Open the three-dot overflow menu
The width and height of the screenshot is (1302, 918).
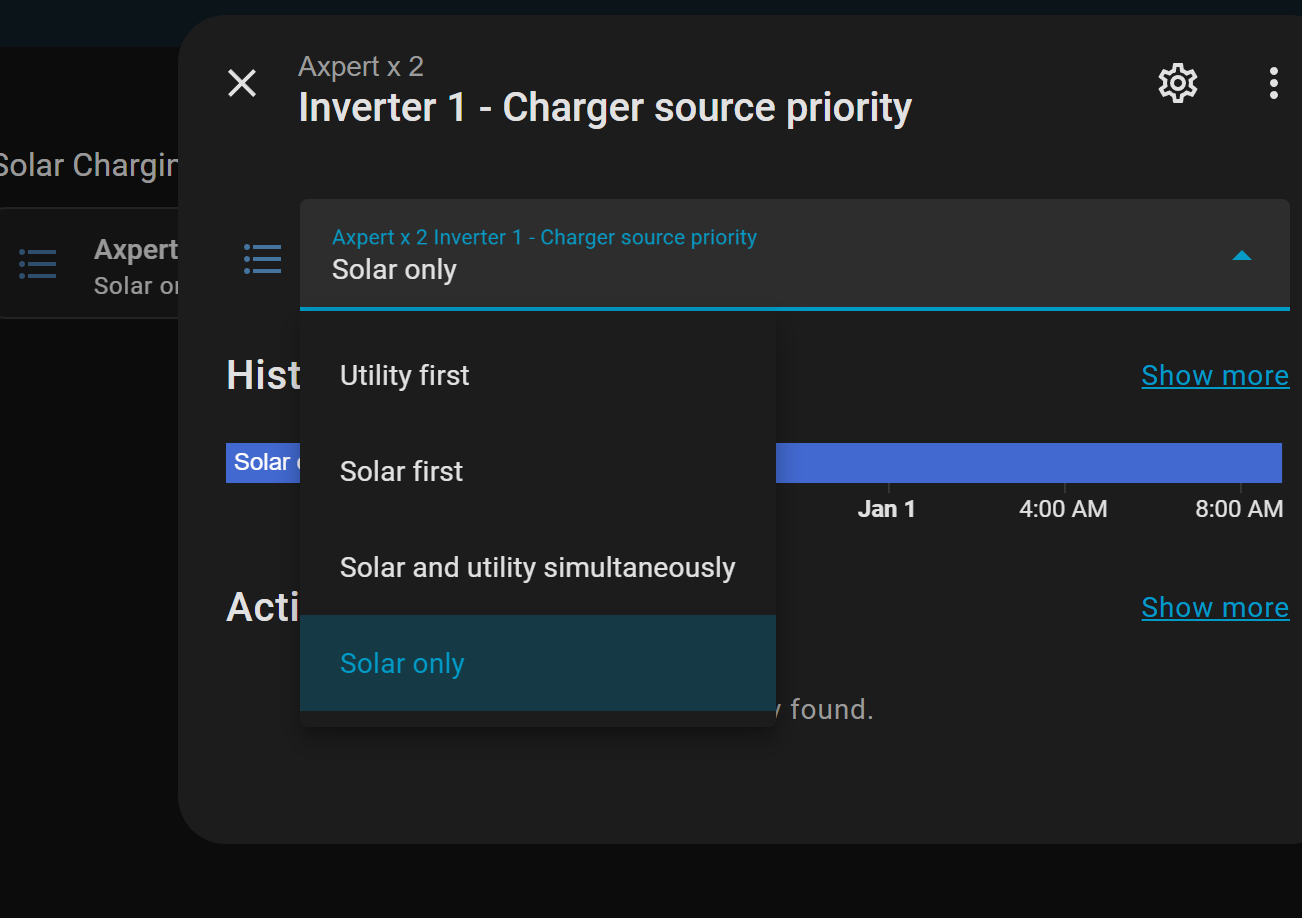point(1273,83)
